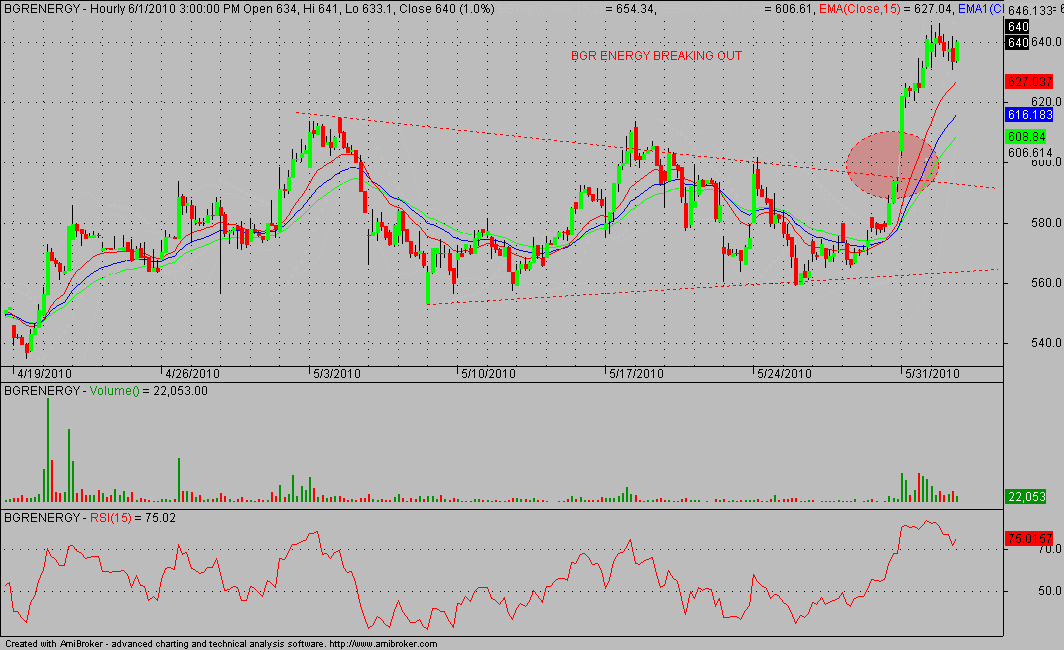Viewport: 1064px width, 650px height.
Task: Open the http://www.amibroker.com link in footer
Action: (x=383, y=644)
